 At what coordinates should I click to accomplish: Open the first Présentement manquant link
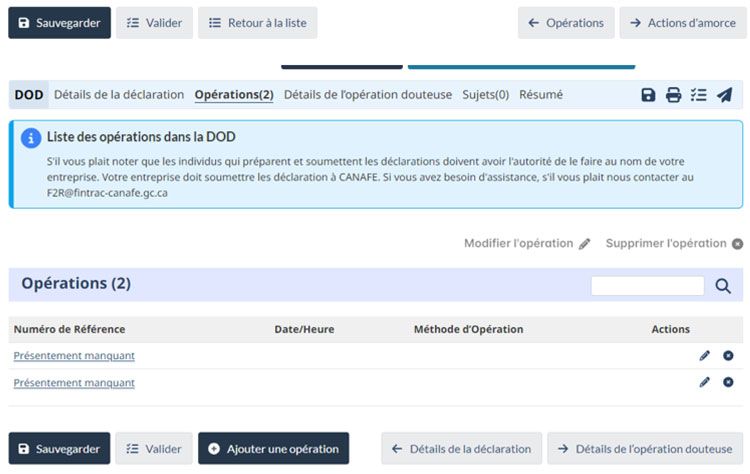74,355
